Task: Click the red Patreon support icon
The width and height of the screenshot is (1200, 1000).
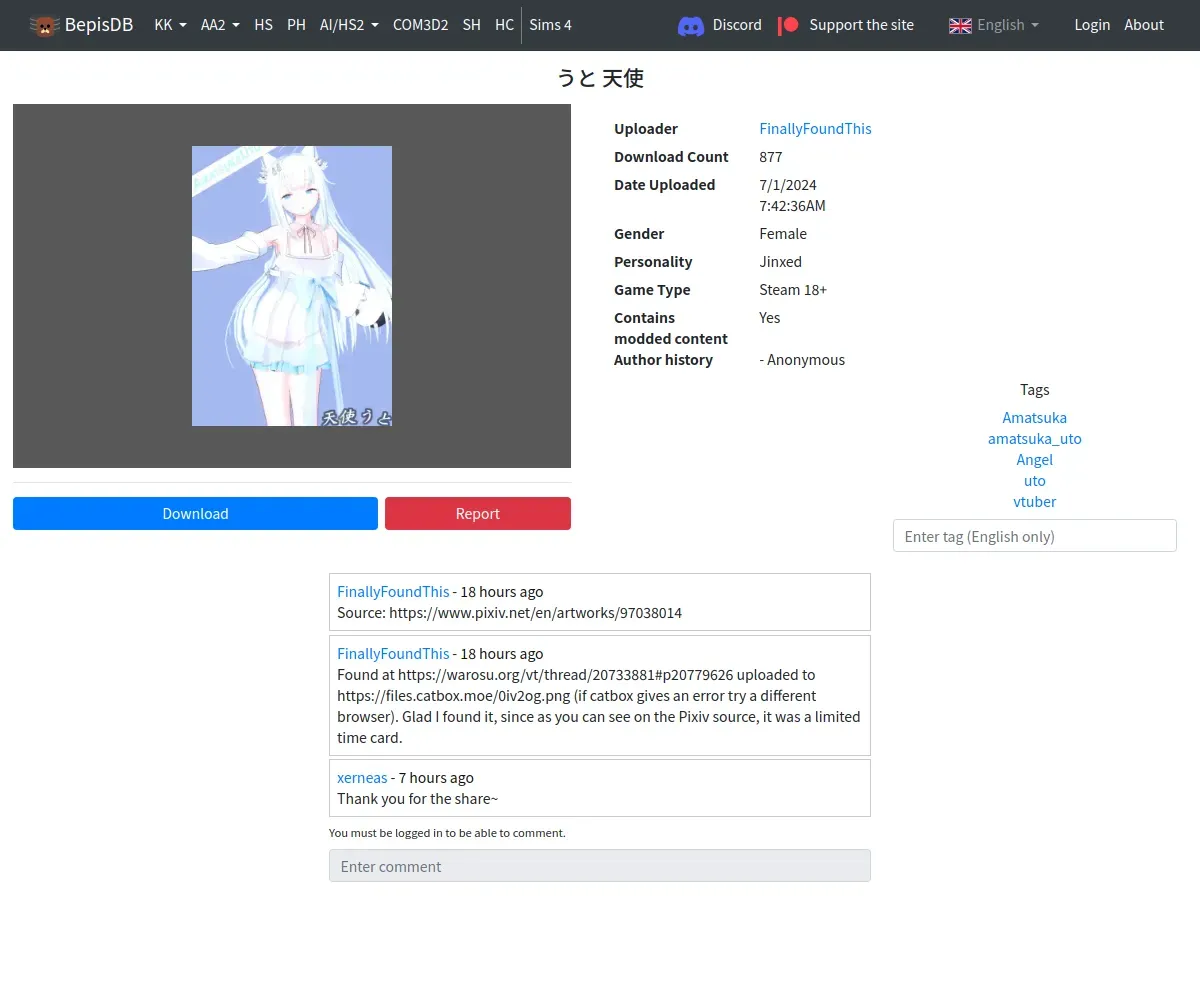Action: tap(789, 25)
